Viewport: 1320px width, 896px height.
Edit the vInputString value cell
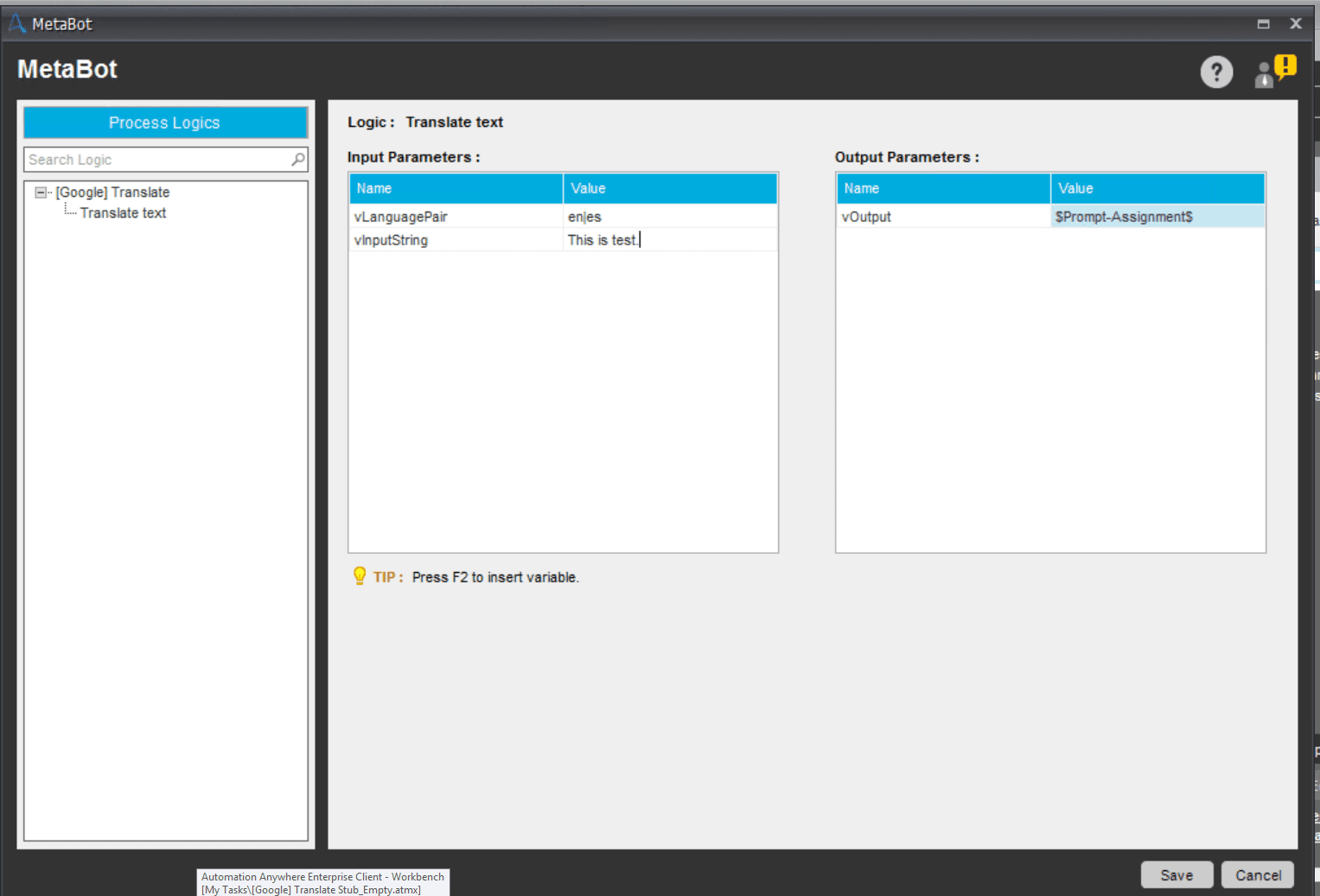click(x=670, y=240)
